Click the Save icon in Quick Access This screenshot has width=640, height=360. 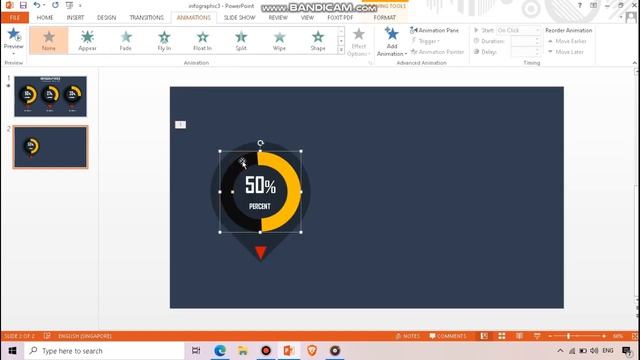coord(23,5)
